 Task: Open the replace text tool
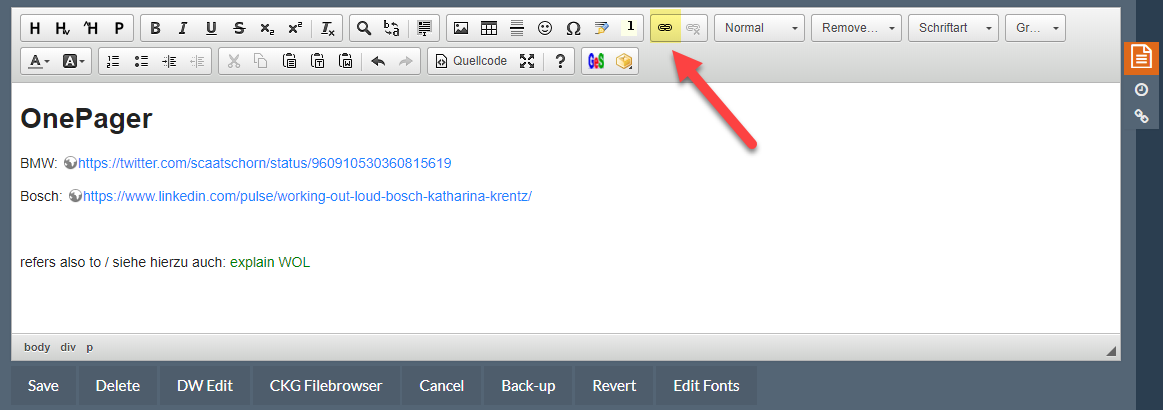pos(392,28)
